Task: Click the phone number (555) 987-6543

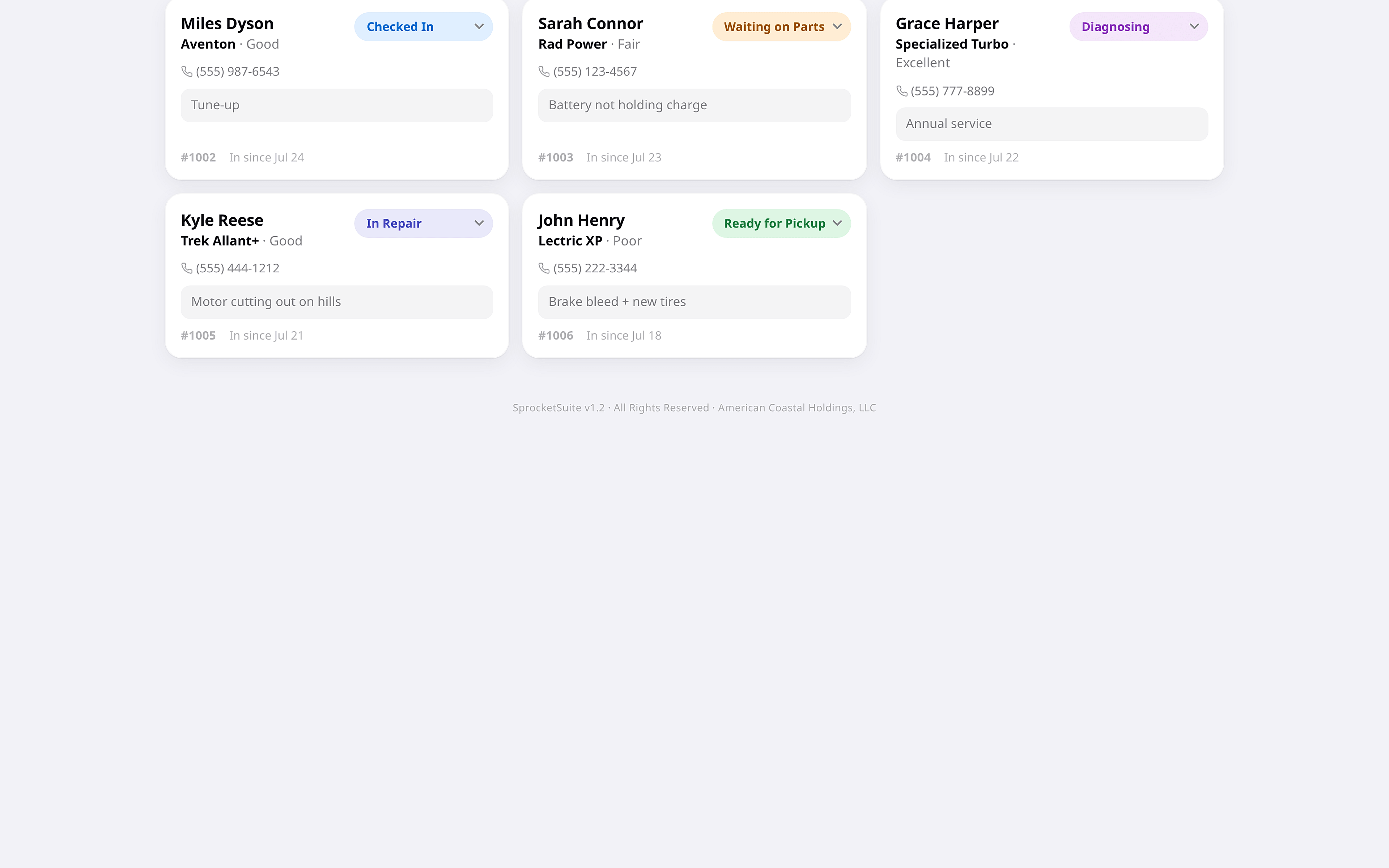Action: pos(238,71)
